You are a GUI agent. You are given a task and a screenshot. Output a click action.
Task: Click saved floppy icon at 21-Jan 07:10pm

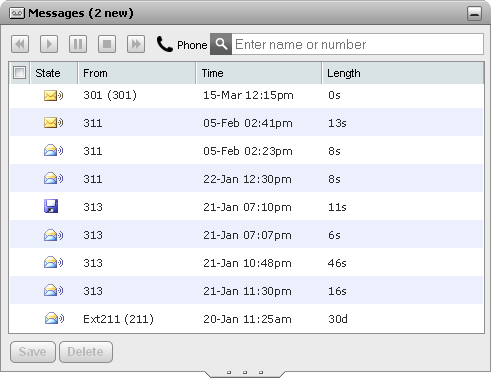click(51, 206)
